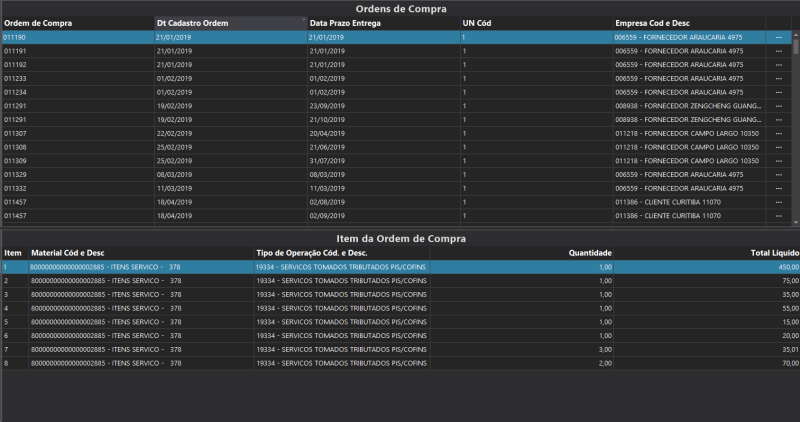800x422 pixels.
Task: Click FORNECEDOR ZENGCHENG cell due 23/09/2019
Action: [x=689, y=106]
